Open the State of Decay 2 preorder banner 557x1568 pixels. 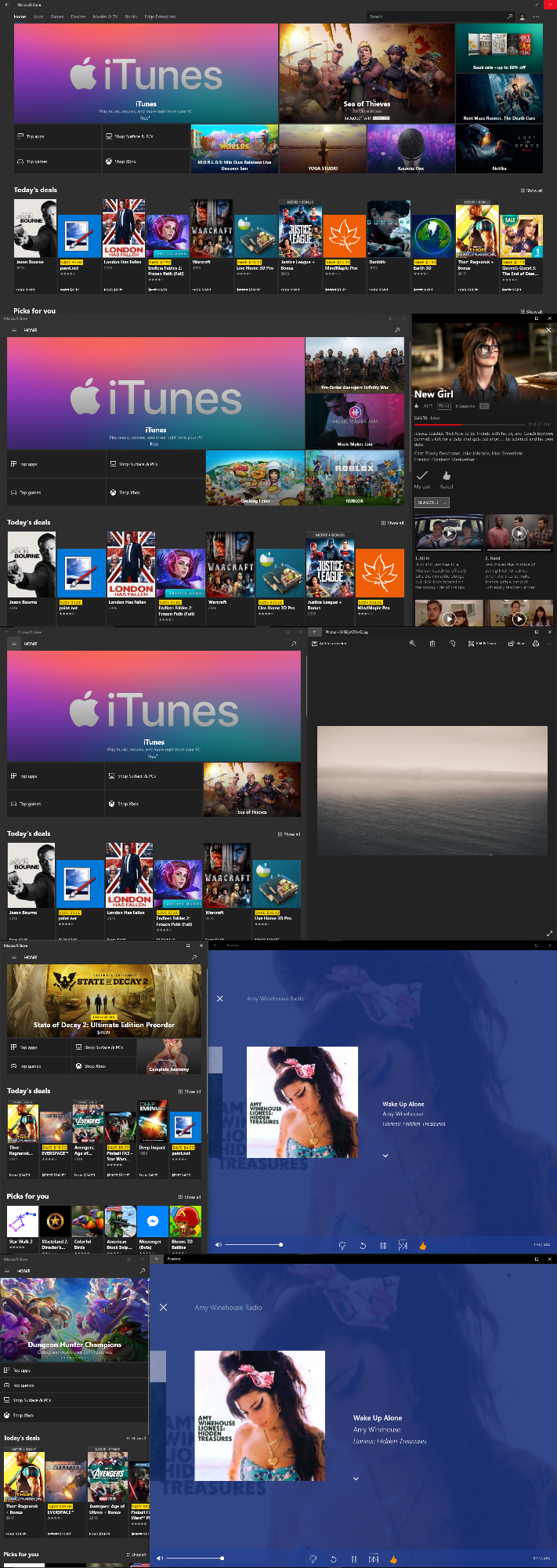104,1001
